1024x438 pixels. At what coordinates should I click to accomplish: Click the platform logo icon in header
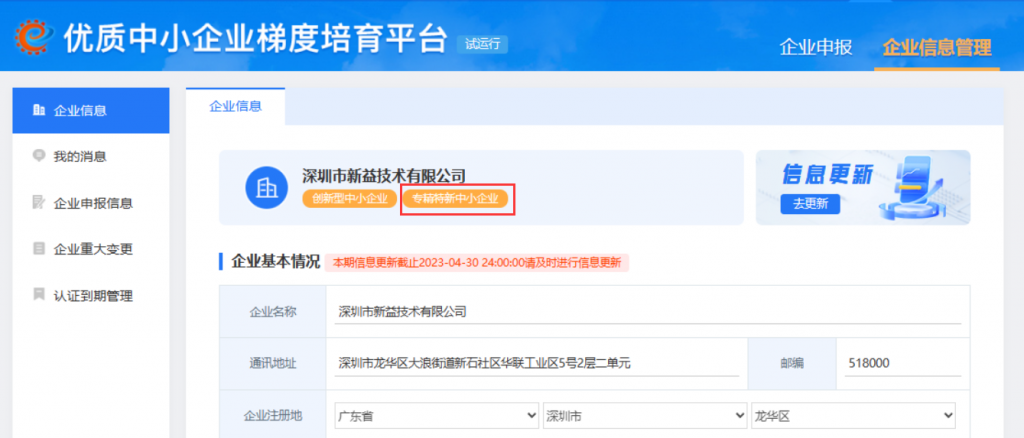[35, 38]
